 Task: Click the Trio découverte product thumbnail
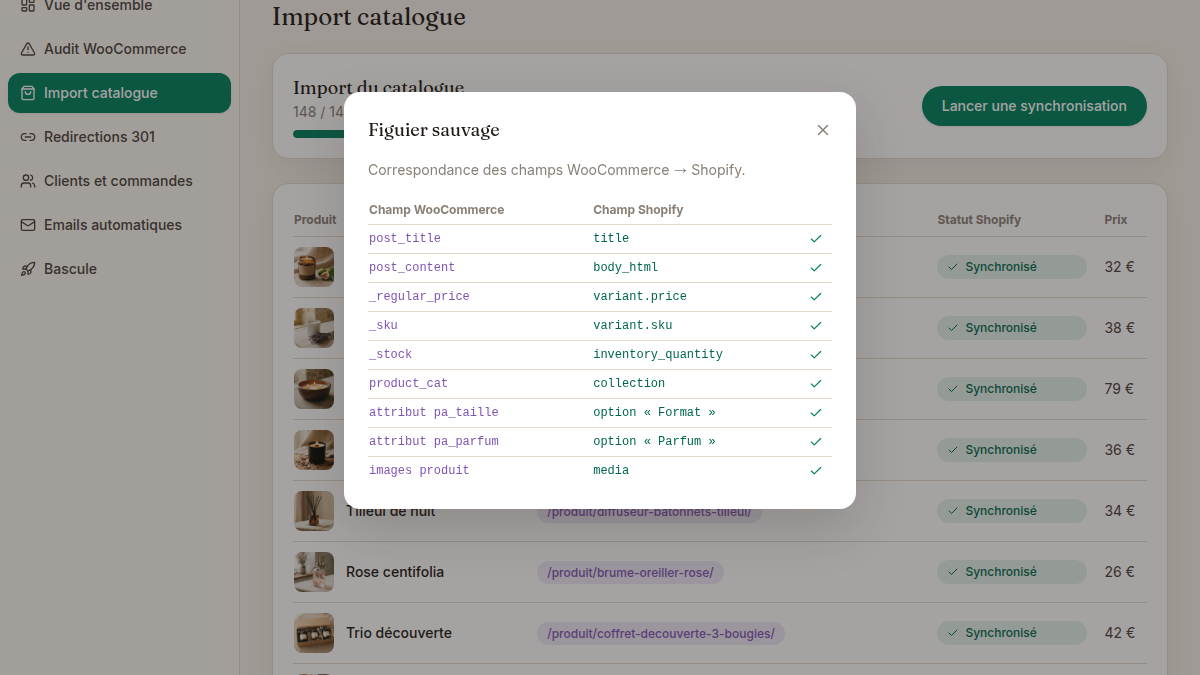pyautogui.click(x=314, y=633)
